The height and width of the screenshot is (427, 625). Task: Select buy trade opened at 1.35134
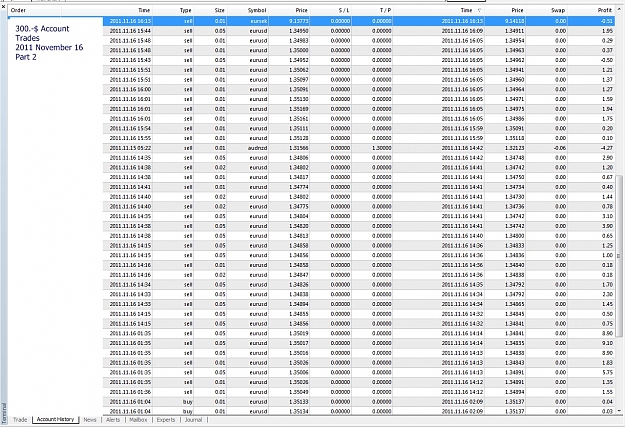coord(359,411)
